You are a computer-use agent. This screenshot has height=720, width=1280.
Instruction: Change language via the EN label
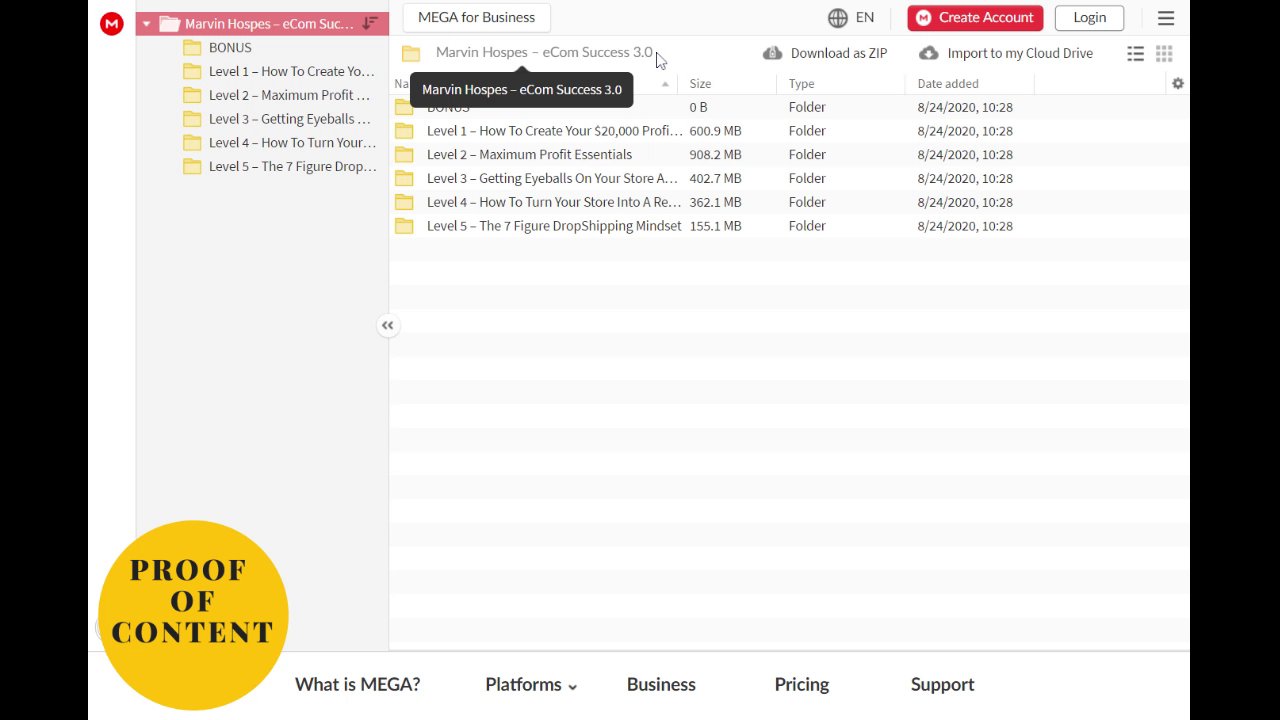click(865, 18)
